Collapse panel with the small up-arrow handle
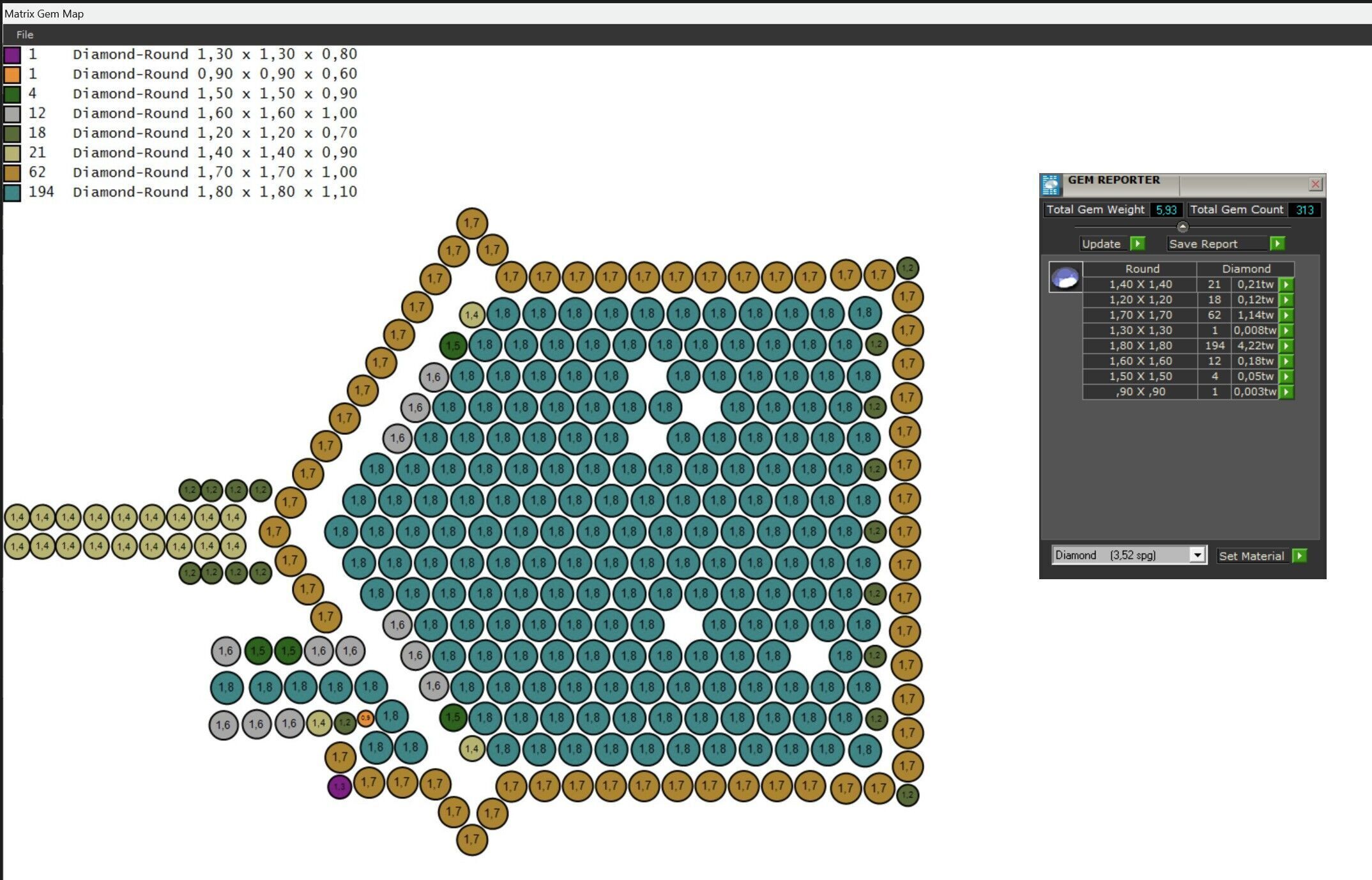The width and height of the screenshot is (1372, 880). pyautogui.click(x=1182, y=227)
